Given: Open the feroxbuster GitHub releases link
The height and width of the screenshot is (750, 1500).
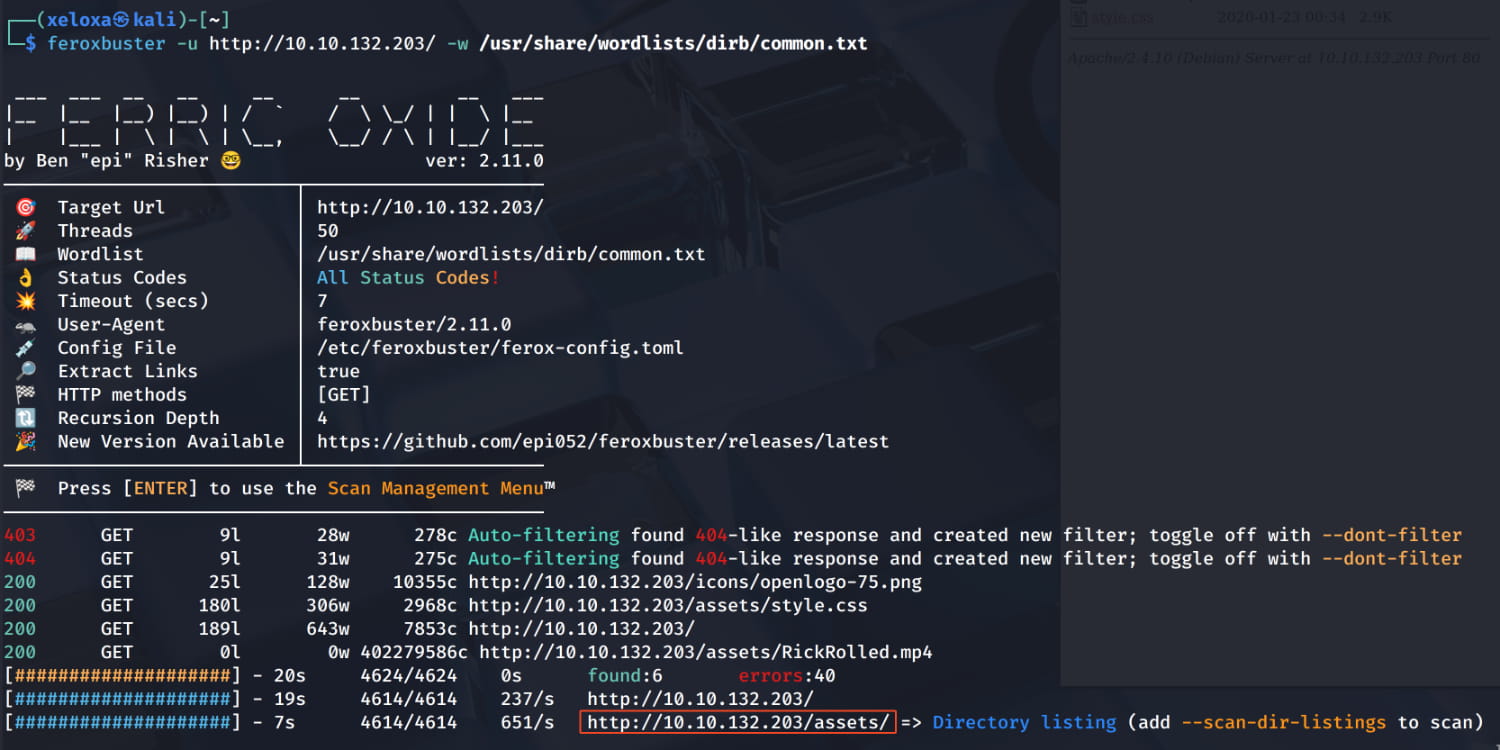Looking at the screenshot, I should pos(602,441).
